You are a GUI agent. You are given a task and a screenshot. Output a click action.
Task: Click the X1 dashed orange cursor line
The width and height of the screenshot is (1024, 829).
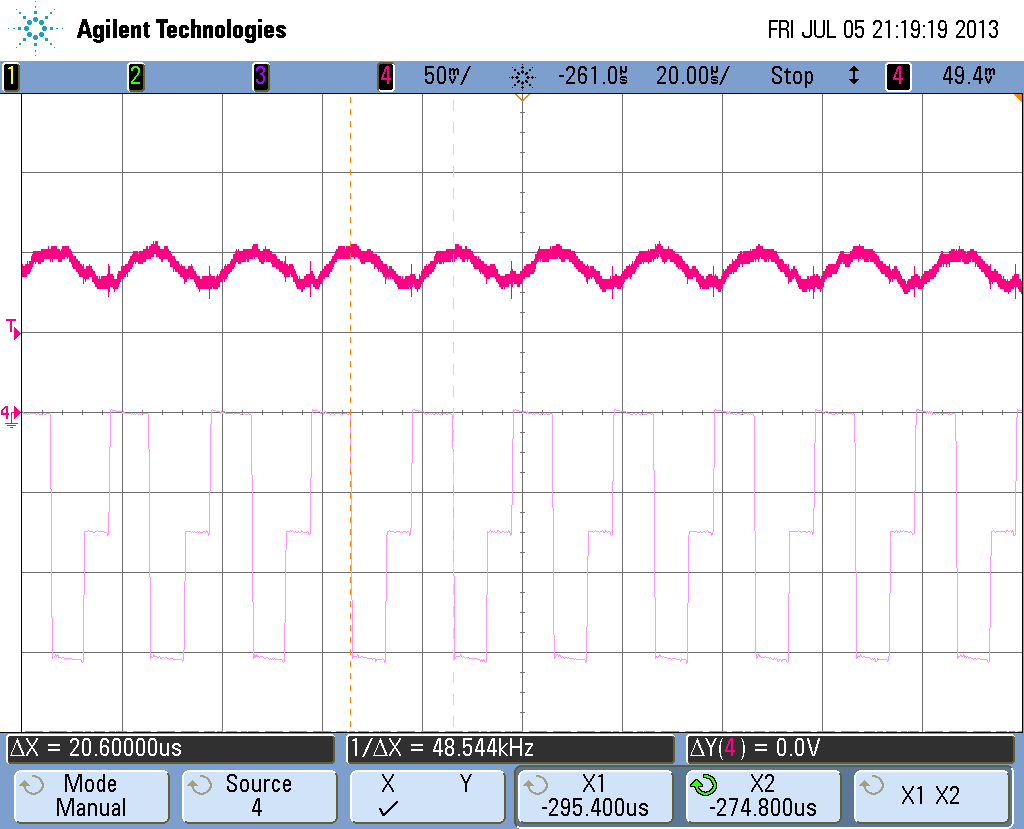pos(351,412)
